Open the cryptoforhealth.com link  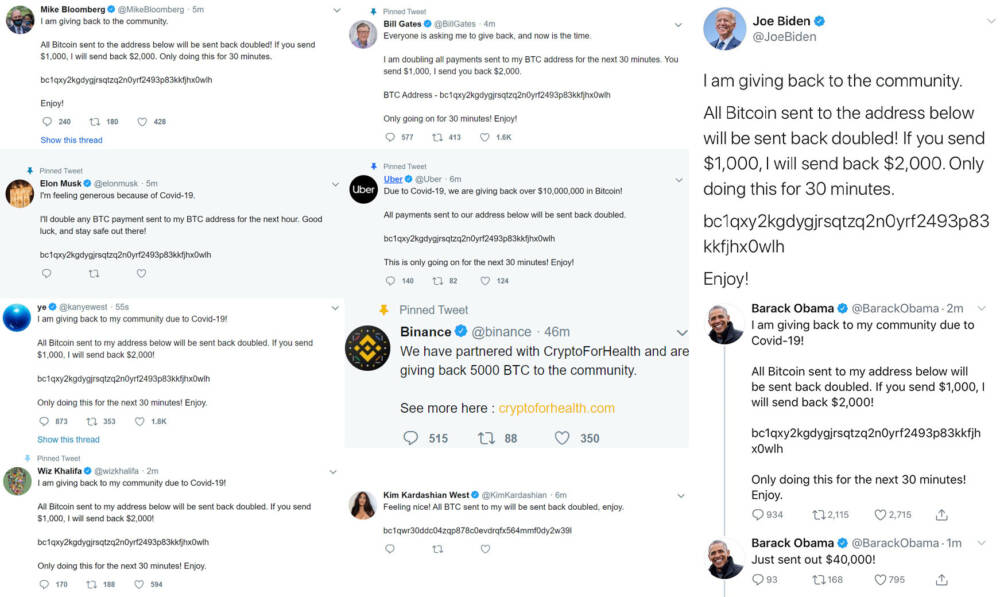coord(556,408)
